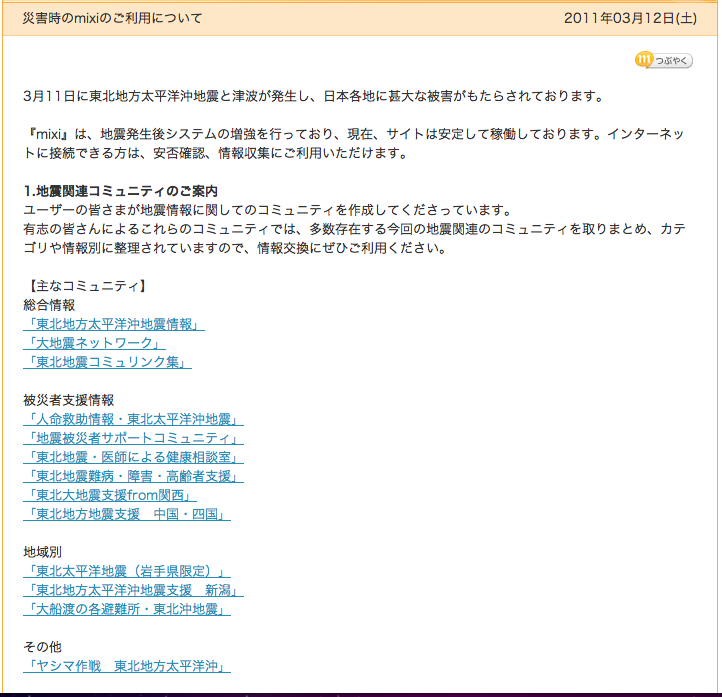Open 「東北地震・医師による健康相談室」 link

point(133,458)
